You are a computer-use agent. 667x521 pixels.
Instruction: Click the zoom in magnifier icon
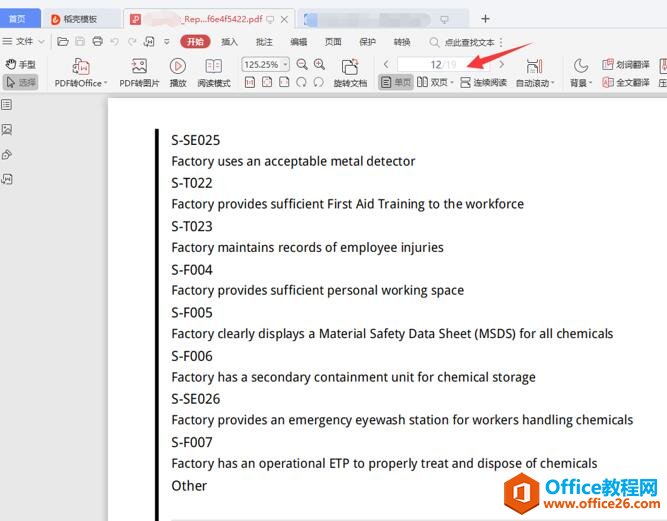click(x=319, y=64)
